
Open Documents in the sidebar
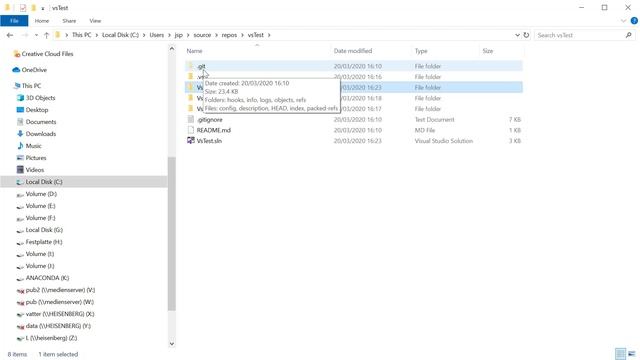point(41,122)
